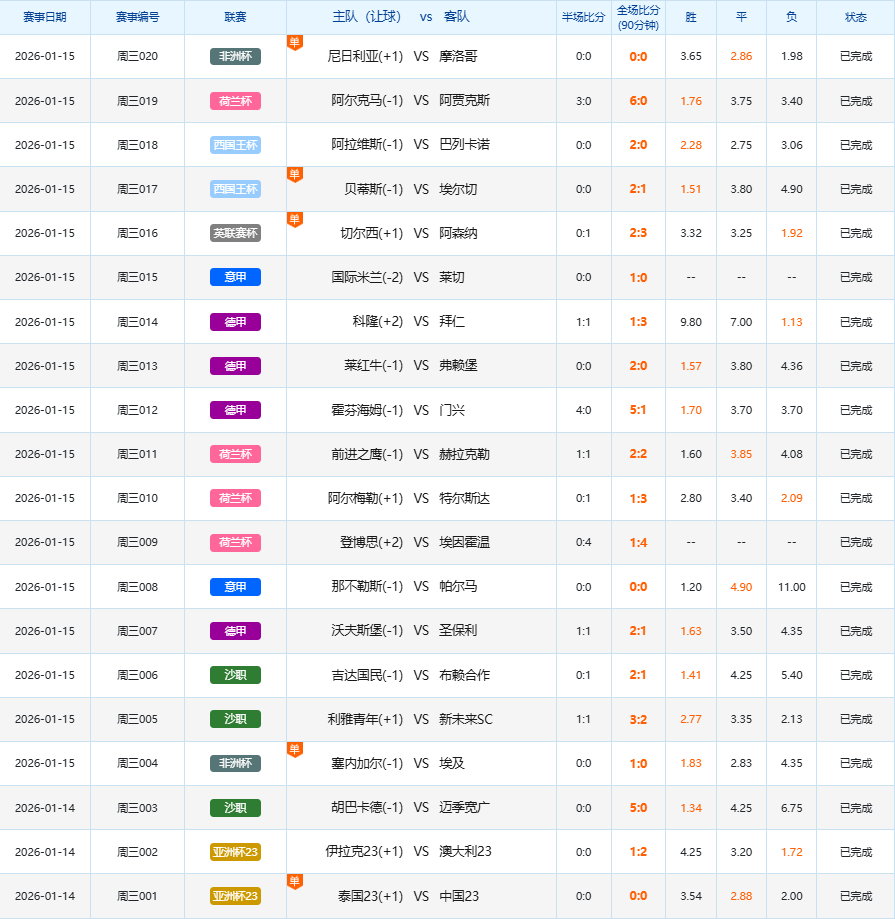Click the 非洲杯 tag for match 周三020
This screenshot has width=895, height=919.
coord(235,57)
